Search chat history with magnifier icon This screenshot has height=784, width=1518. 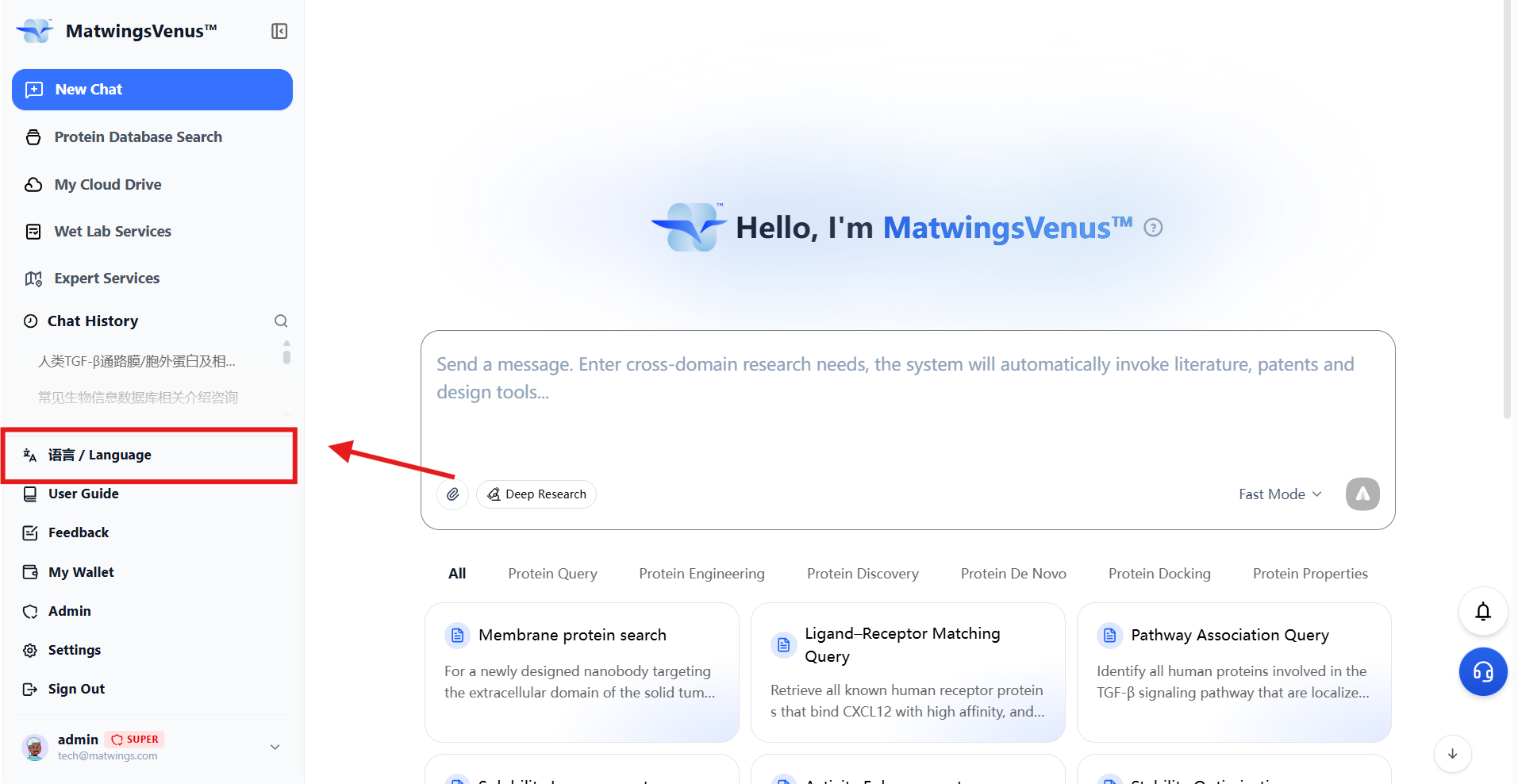(281, 321)
